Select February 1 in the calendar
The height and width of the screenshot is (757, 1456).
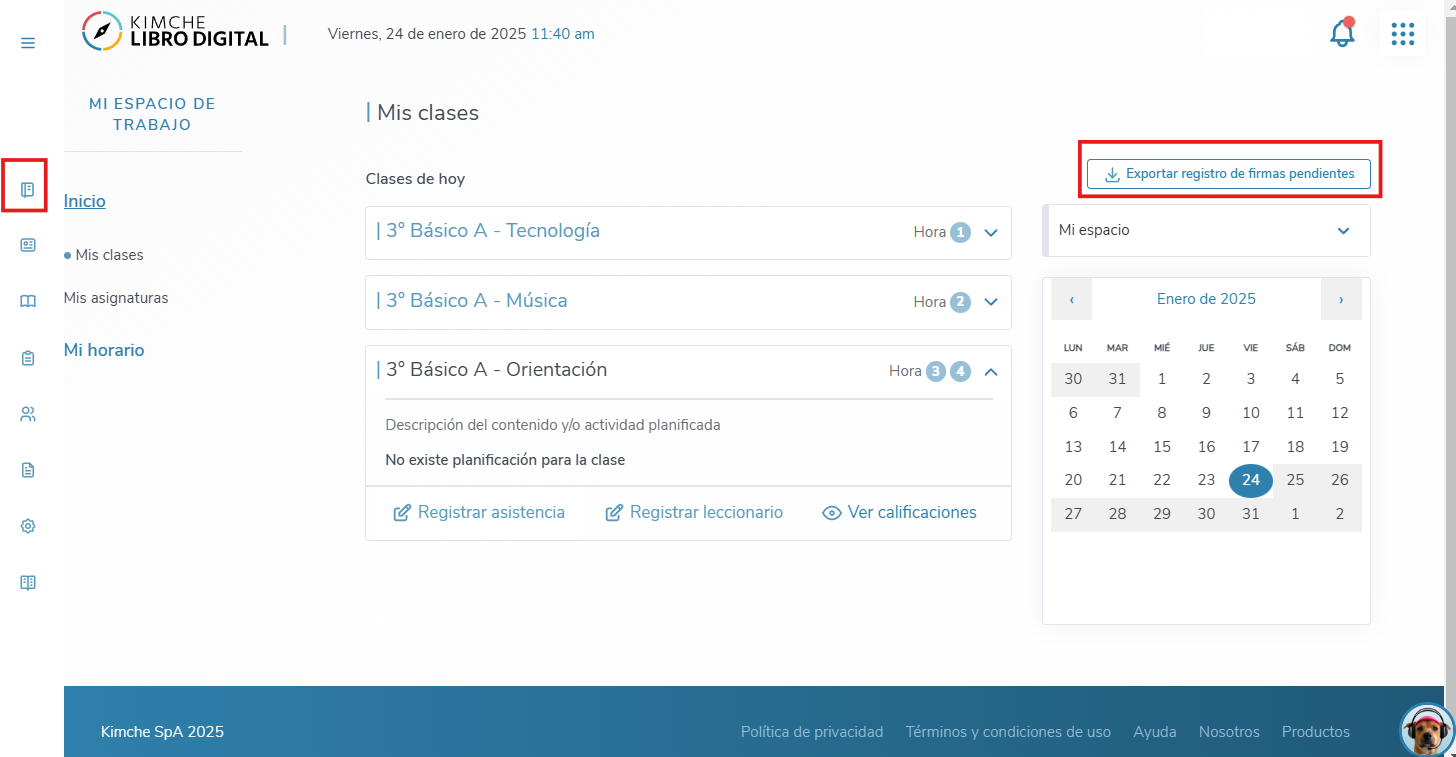1295,514
